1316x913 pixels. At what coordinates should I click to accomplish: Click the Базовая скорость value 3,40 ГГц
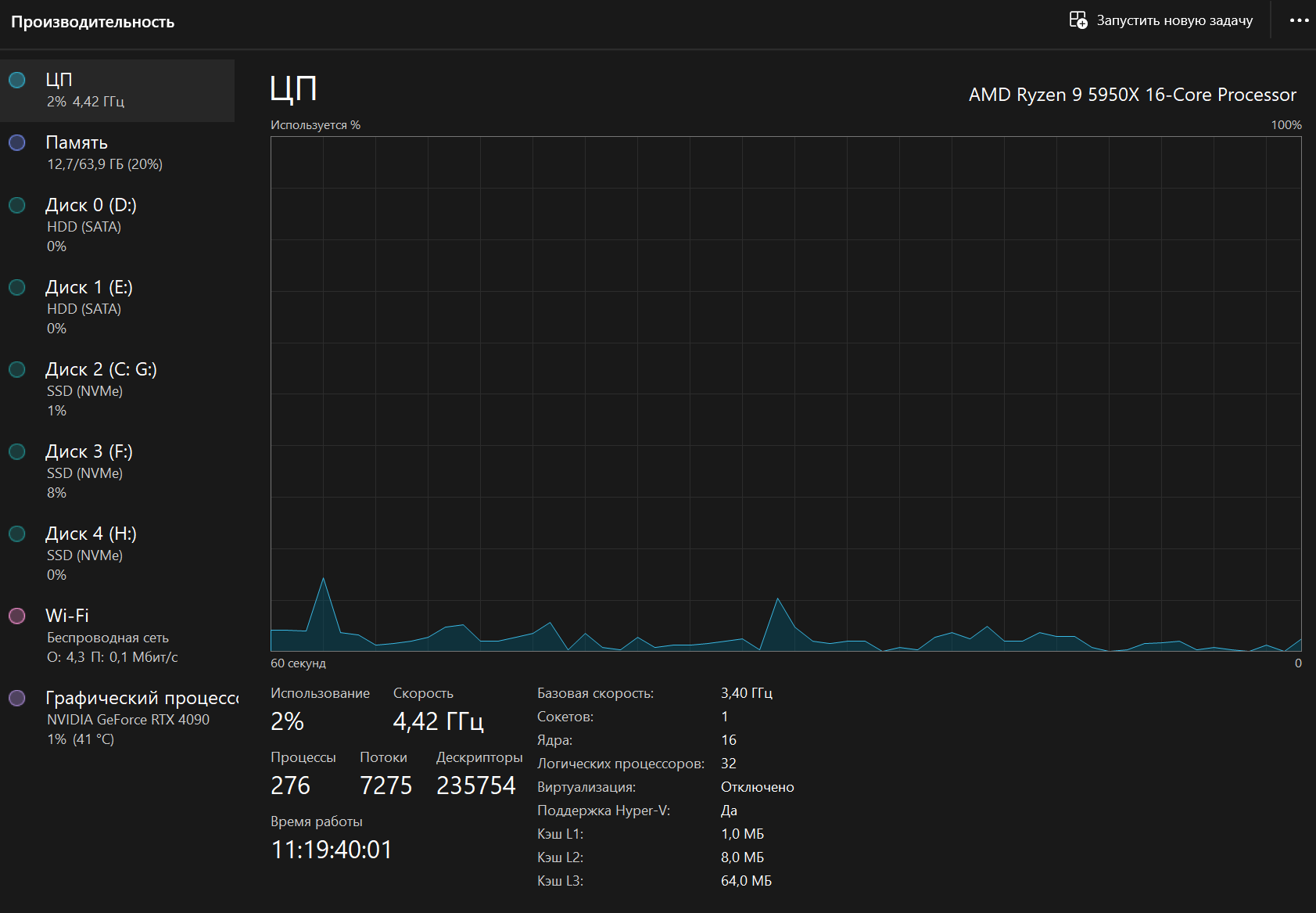click(x=747, y=693)
